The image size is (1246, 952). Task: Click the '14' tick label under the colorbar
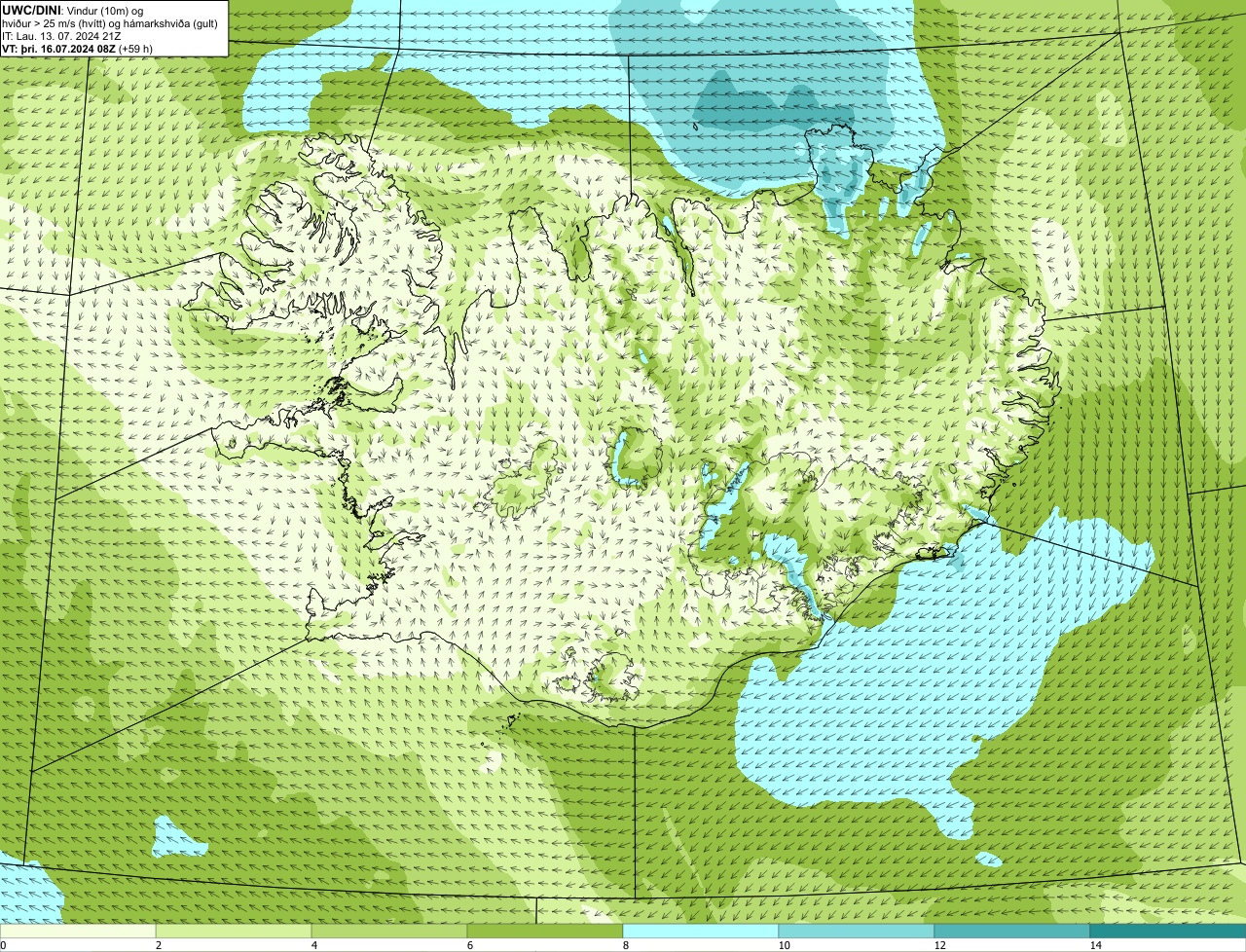[1095, 945]
